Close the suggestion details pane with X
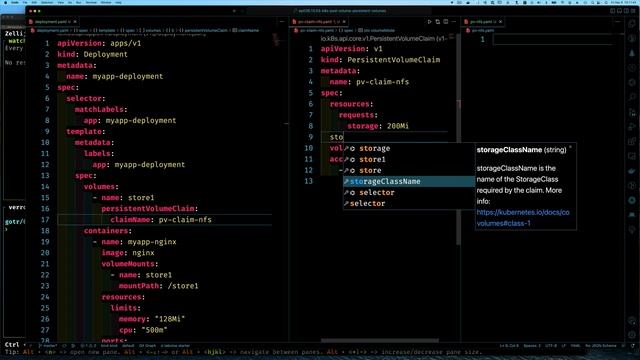The image size is (640, 360). point(570,147)
